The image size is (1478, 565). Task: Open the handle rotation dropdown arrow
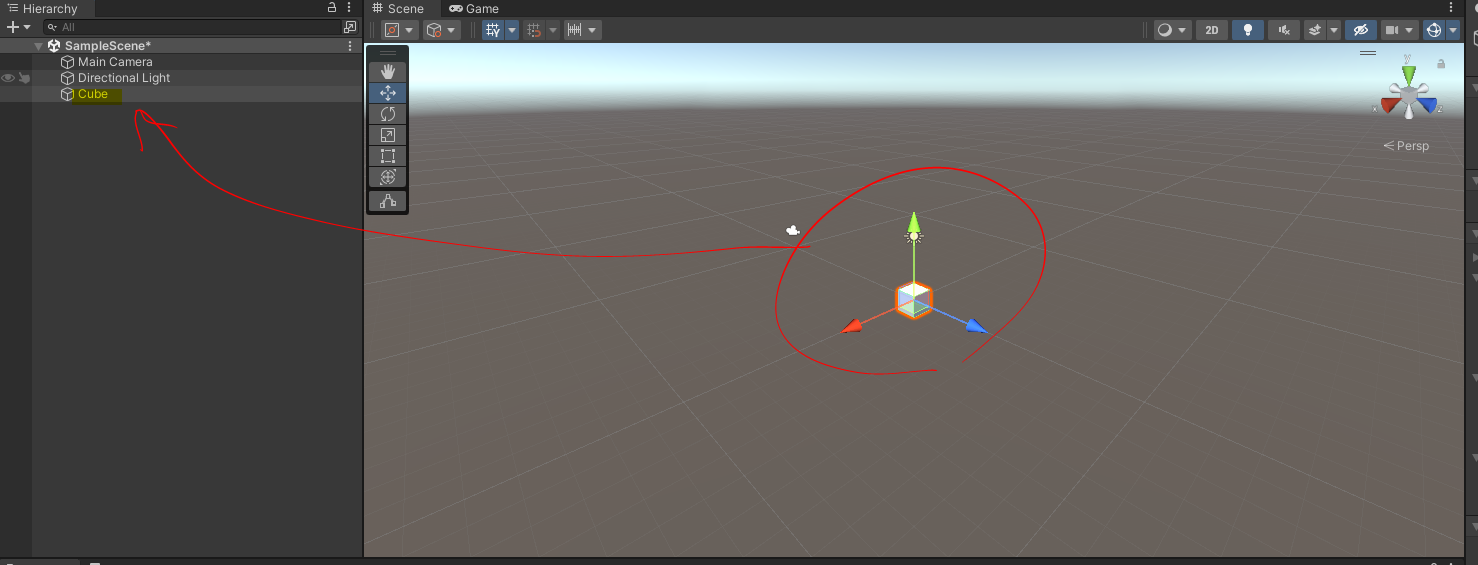pyautogui.click(x=453, y=30)
